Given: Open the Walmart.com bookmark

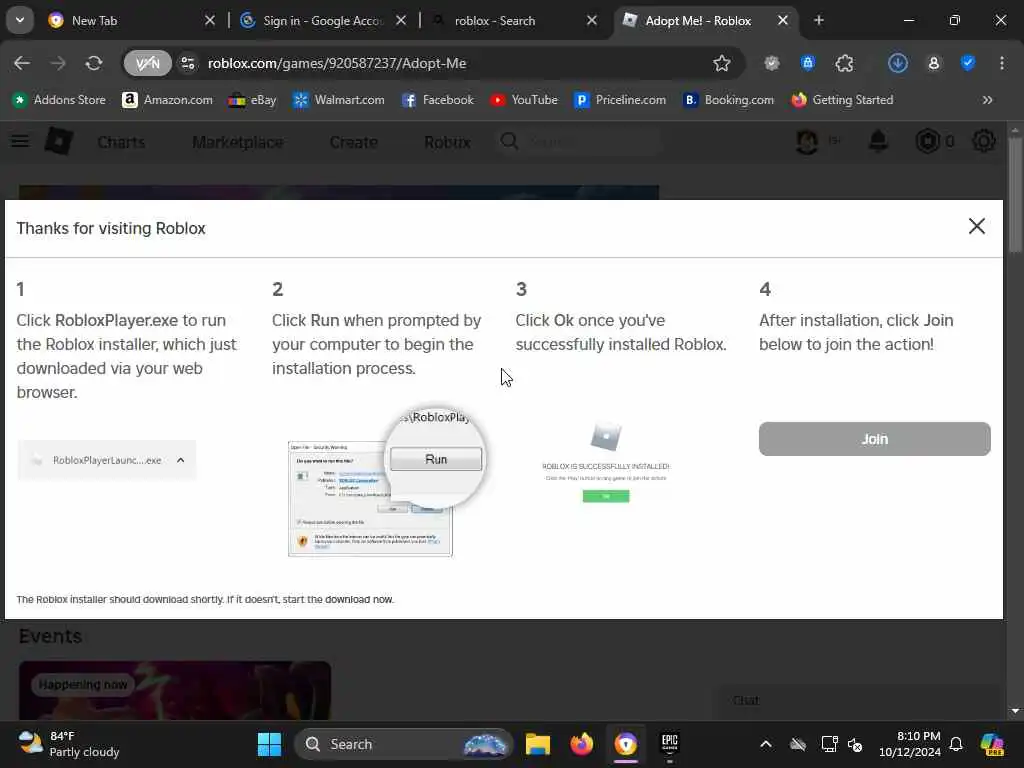Looking at the screenshot, I should (339, 100).
